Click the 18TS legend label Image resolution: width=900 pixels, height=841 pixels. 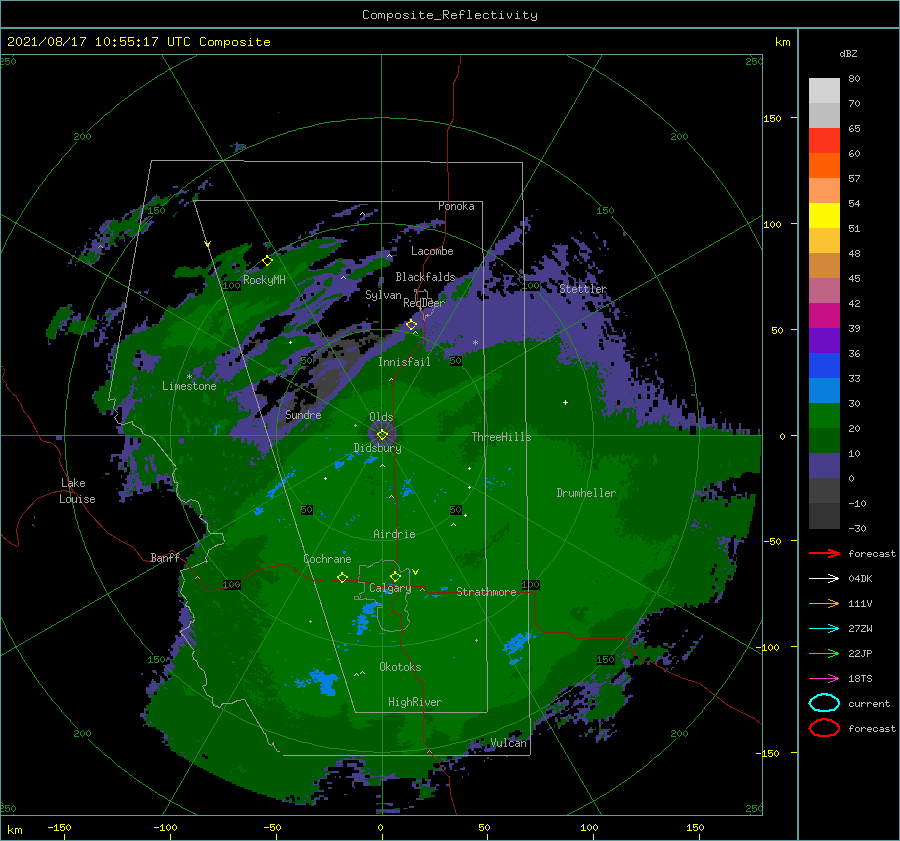point(860,679)
